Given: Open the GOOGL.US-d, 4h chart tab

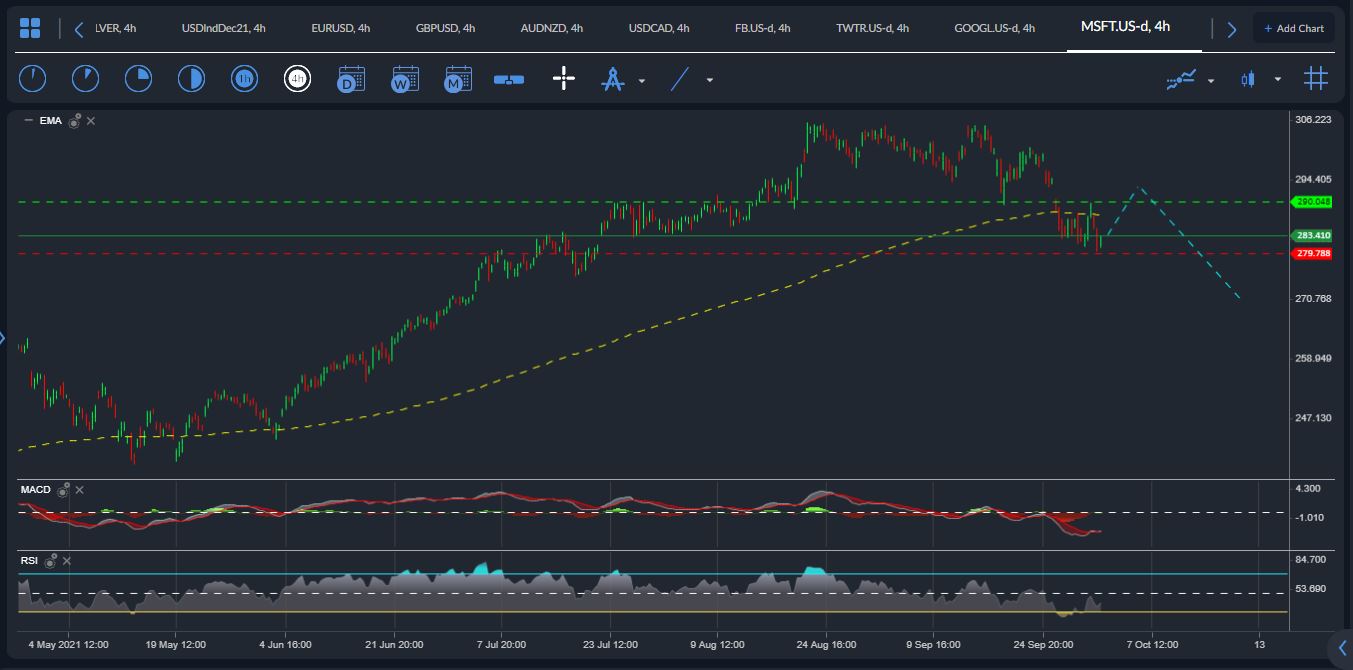Looking at the screenshot, I should click(994, 28).
